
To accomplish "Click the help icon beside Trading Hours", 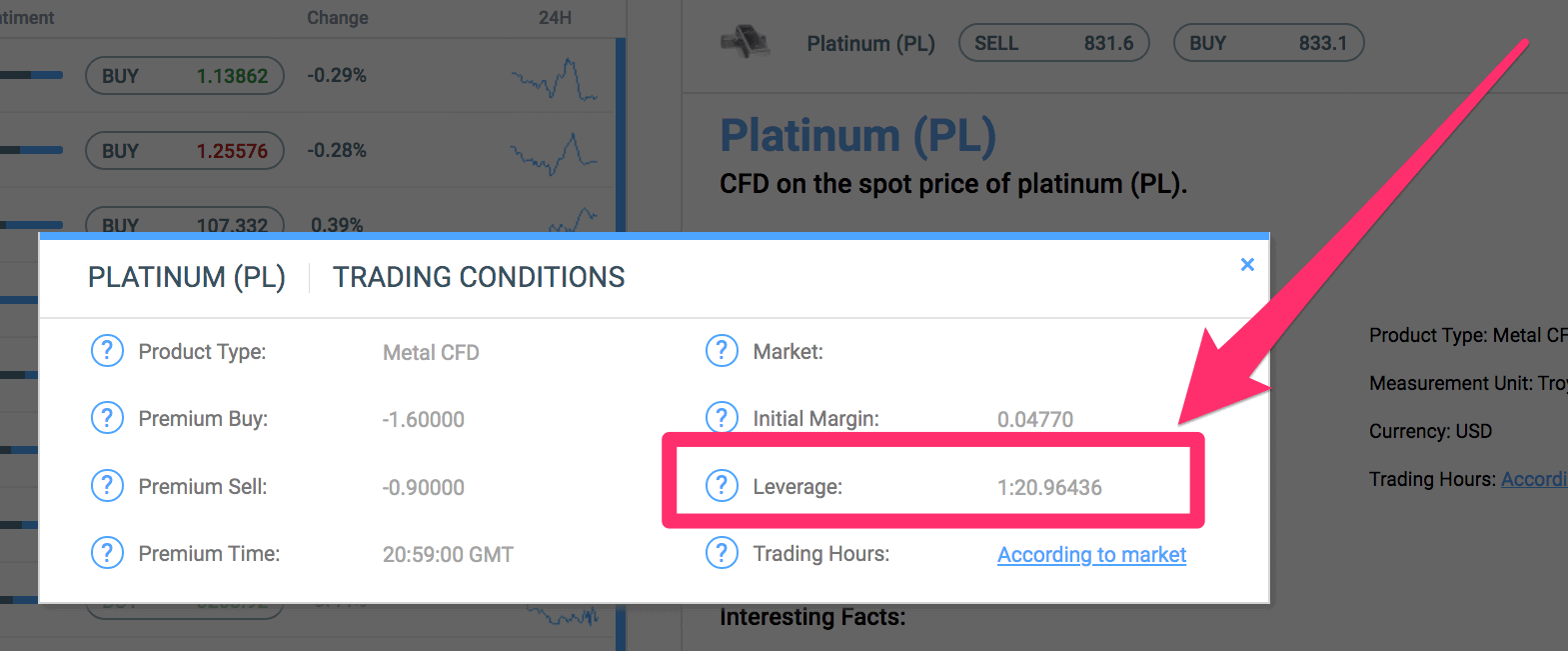I will 722,553.
